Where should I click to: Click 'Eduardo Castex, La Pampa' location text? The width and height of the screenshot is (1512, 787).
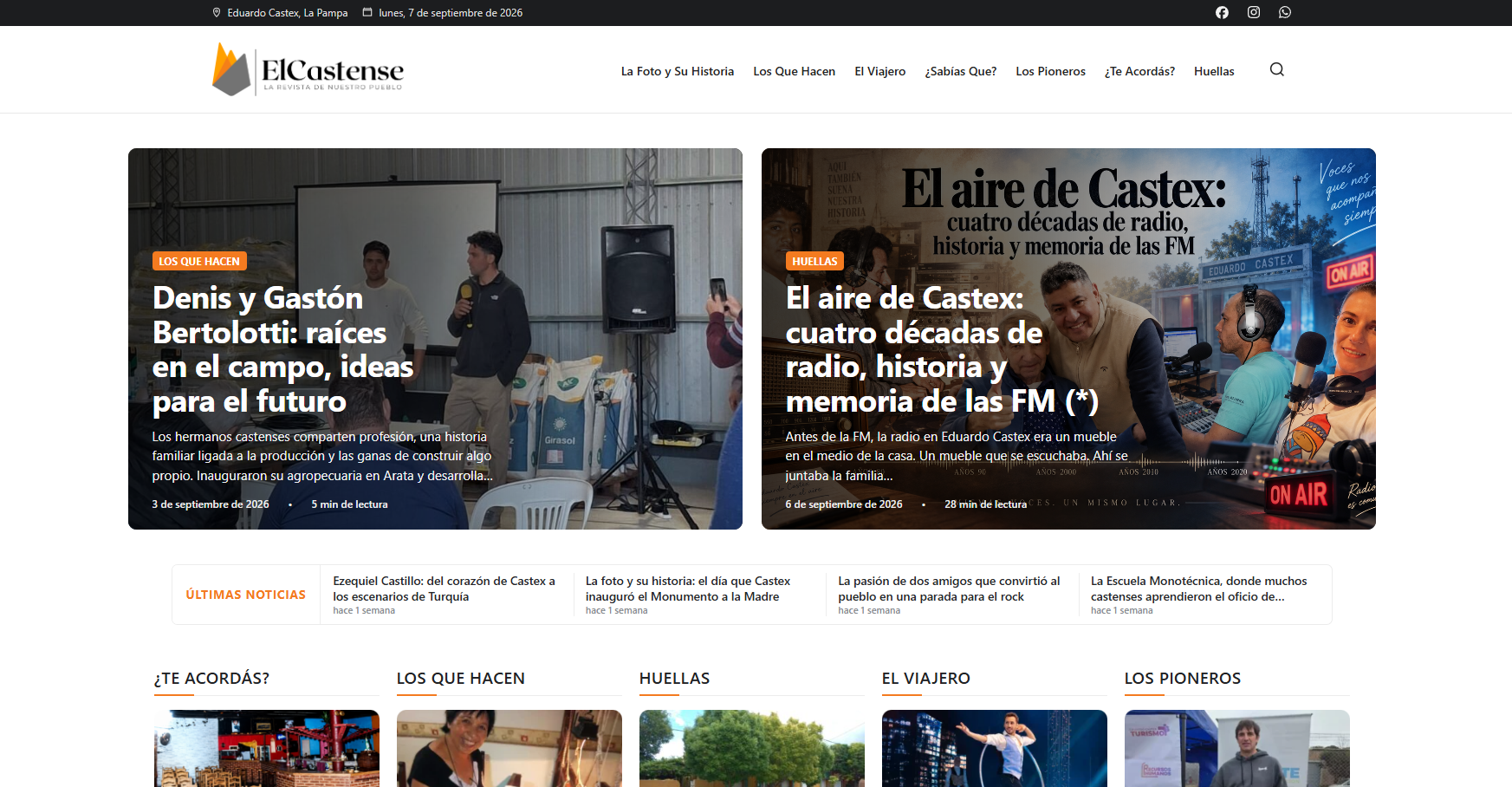click(x=288, y=13)
